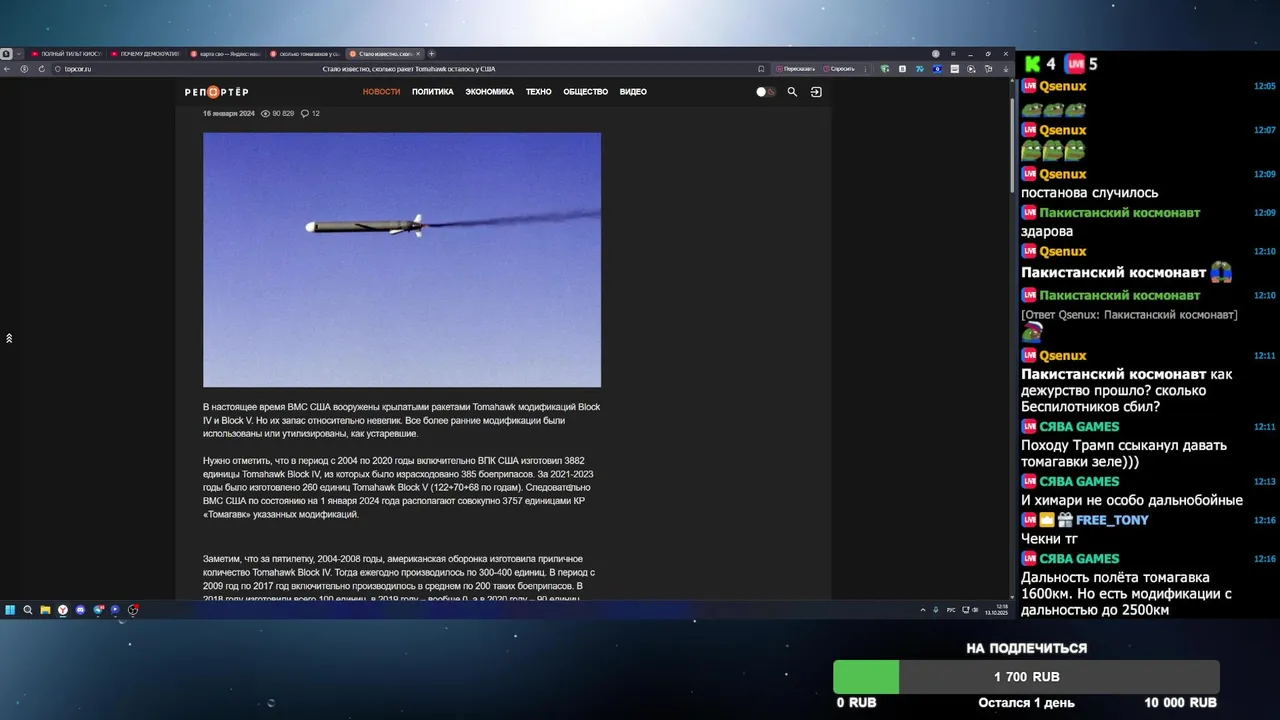Click username FREE_TONY in chat
This screenshot has width=1280, height=720.
(x=1112, y=520)
